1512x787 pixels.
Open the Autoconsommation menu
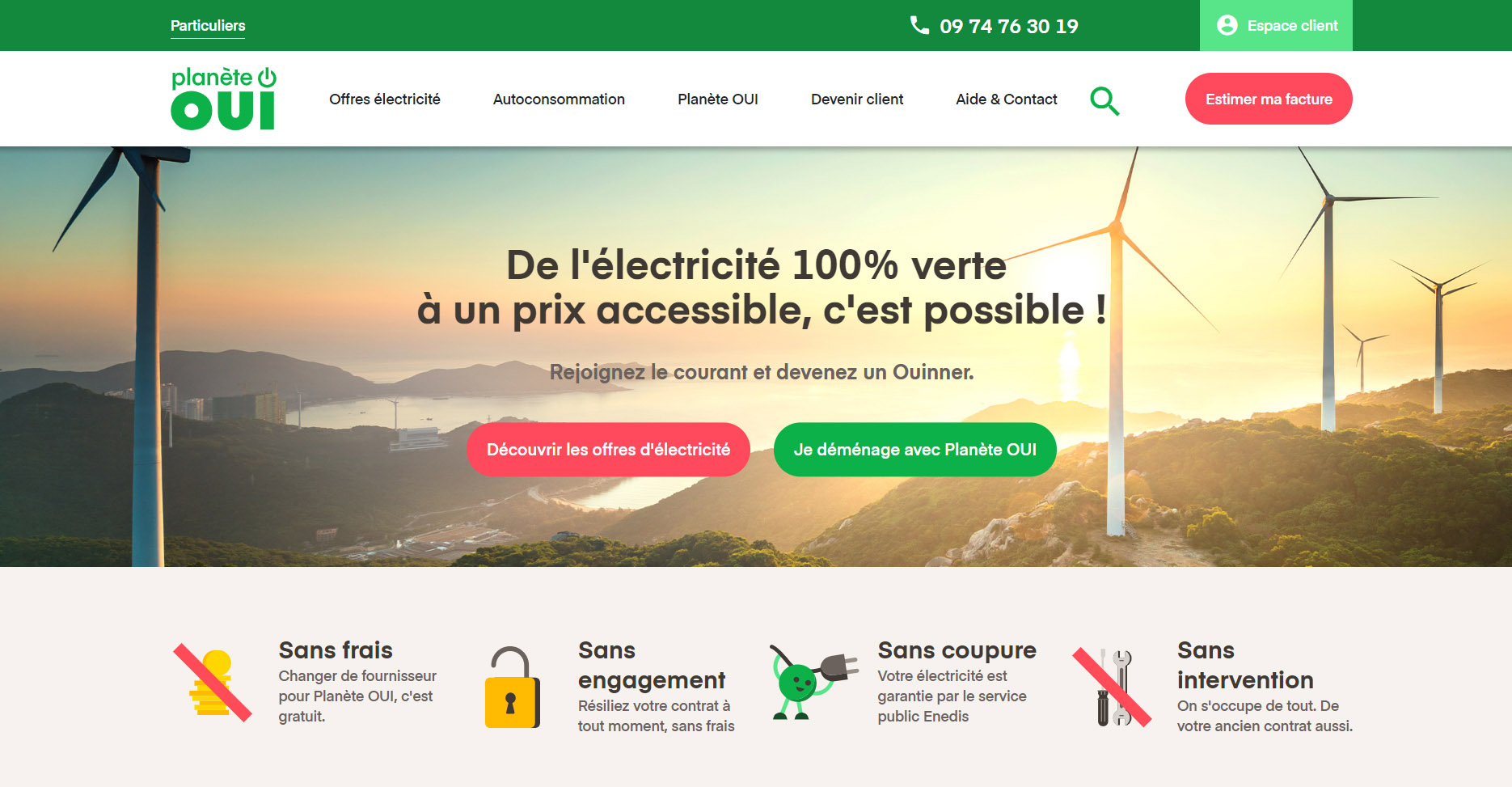point(559,99)
